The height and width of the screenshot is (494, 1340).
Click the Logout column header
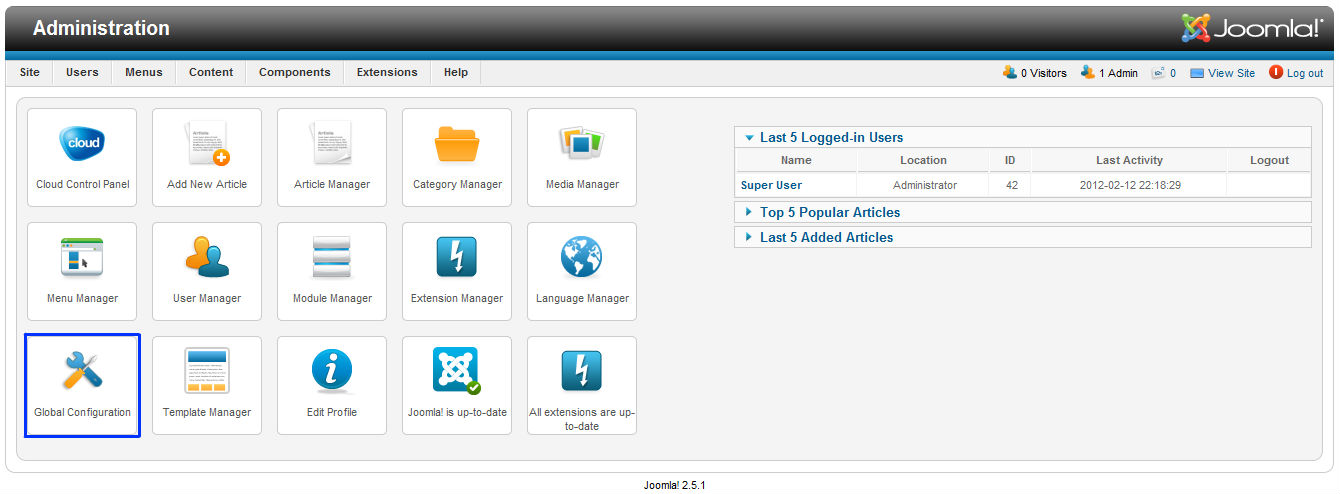point(1269,160)
